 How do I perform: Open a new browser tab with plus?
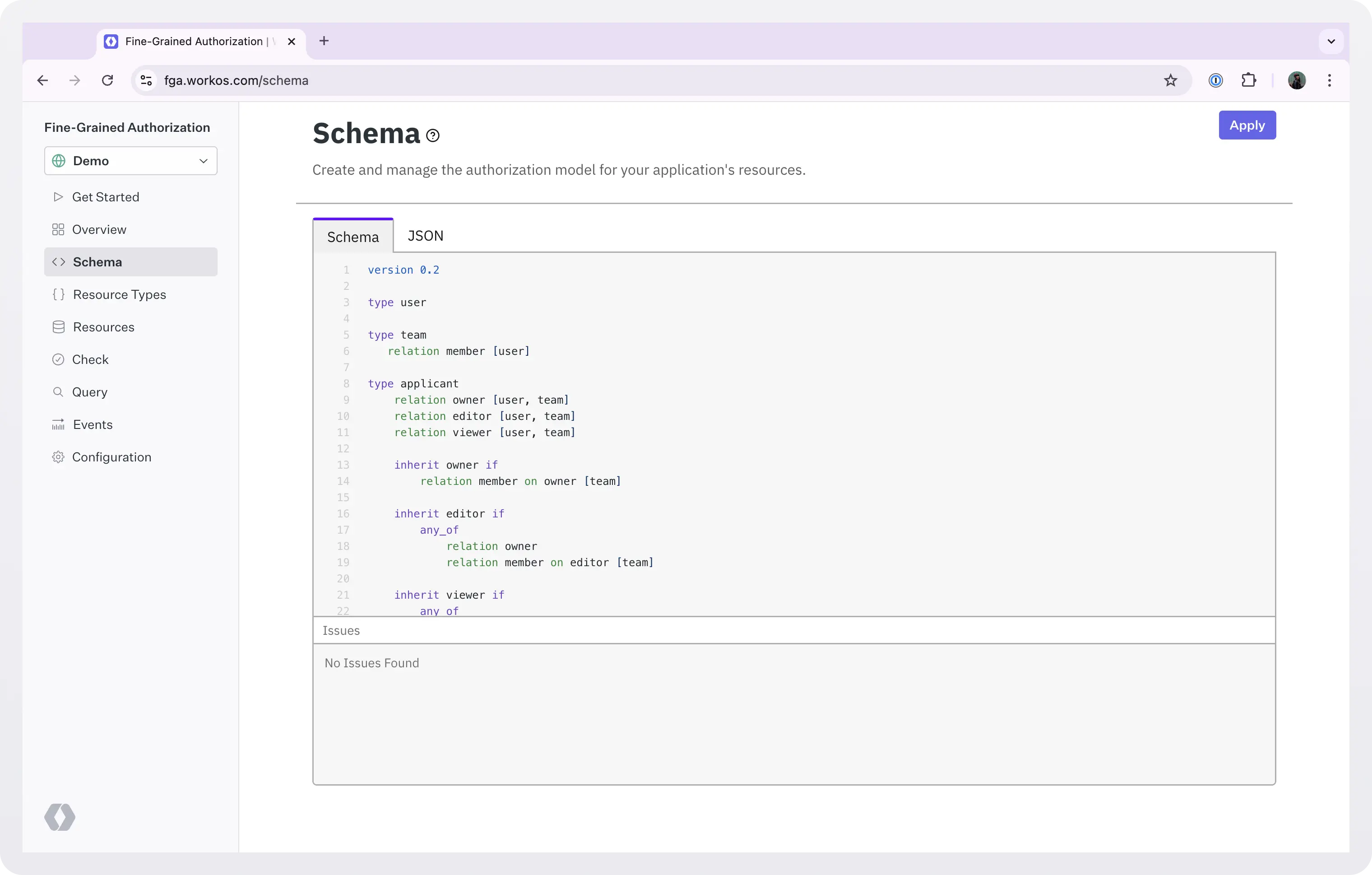(324, 41)
